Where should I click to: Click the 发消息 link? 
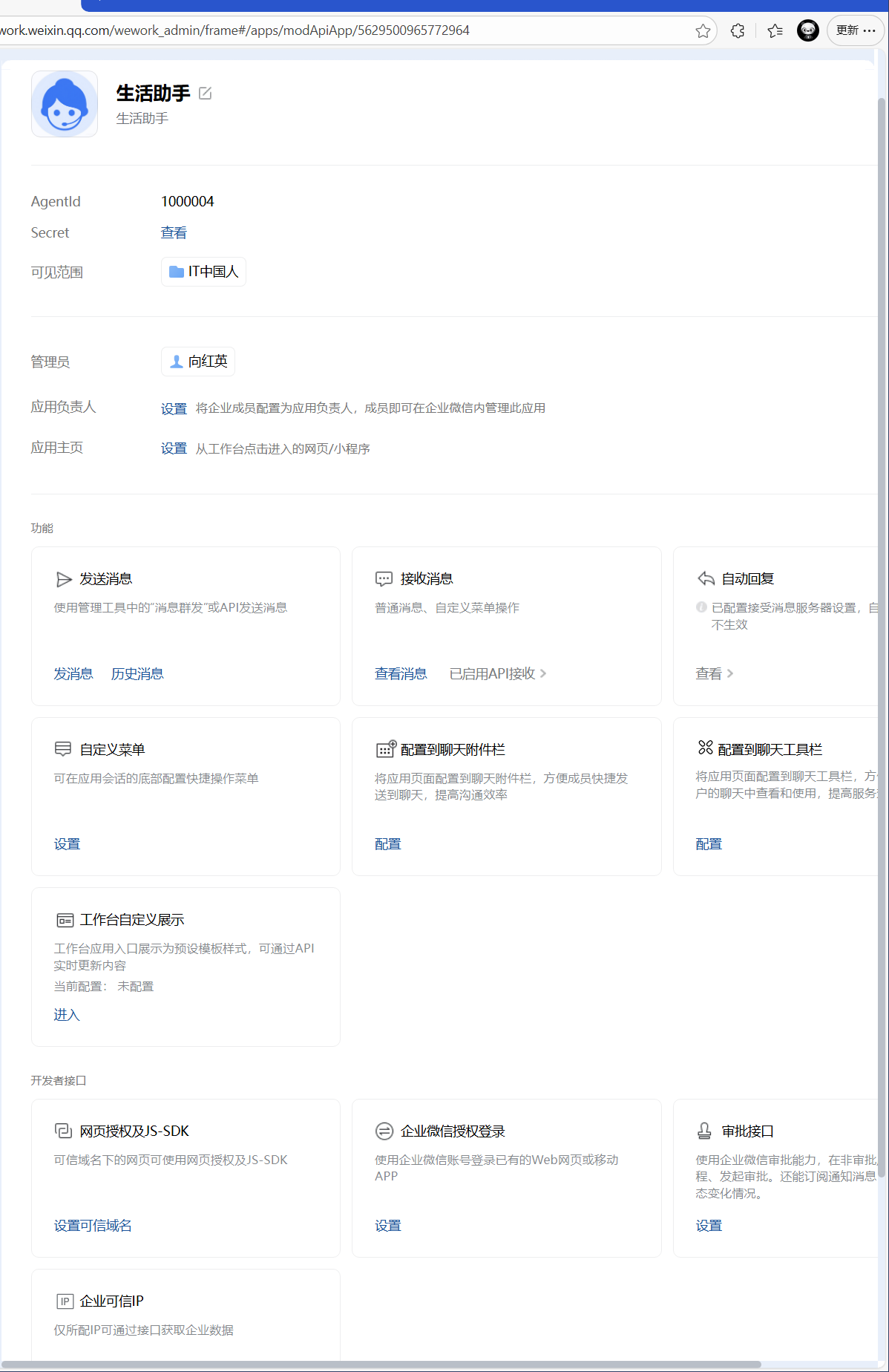[73, 674]
